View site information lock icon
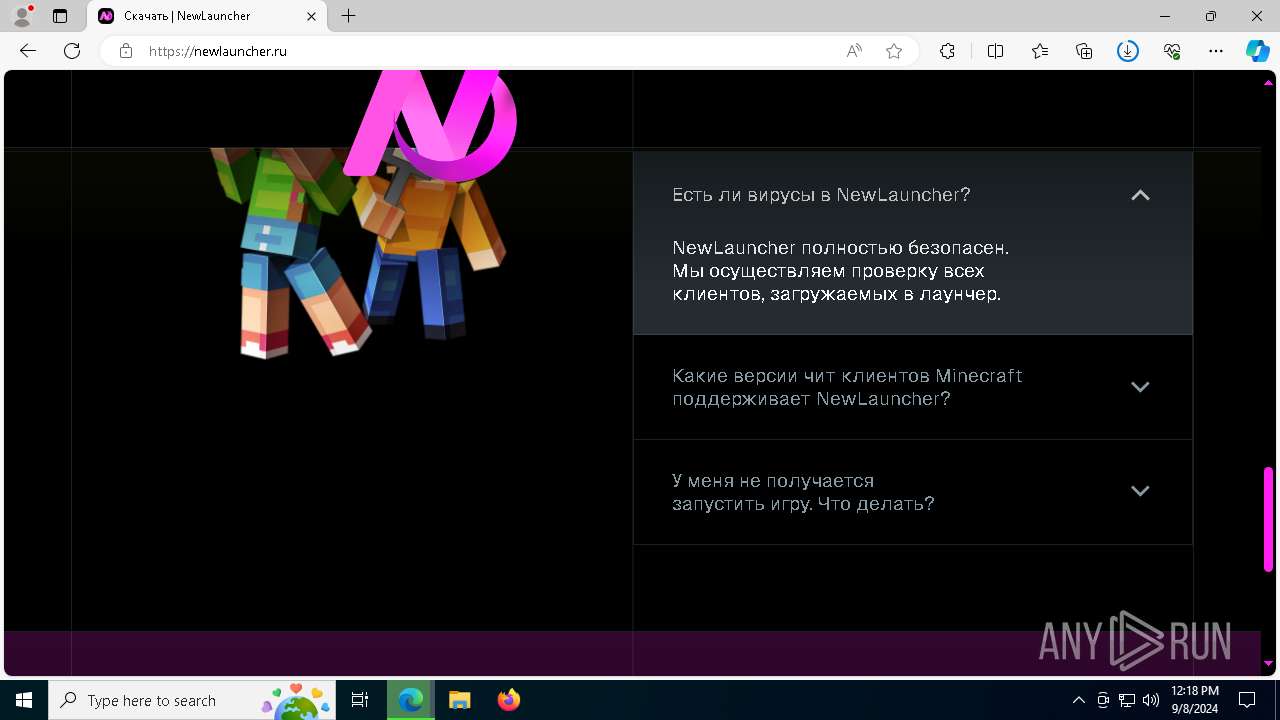Viewport: 1280px width, 720px height. click(126, 51)
